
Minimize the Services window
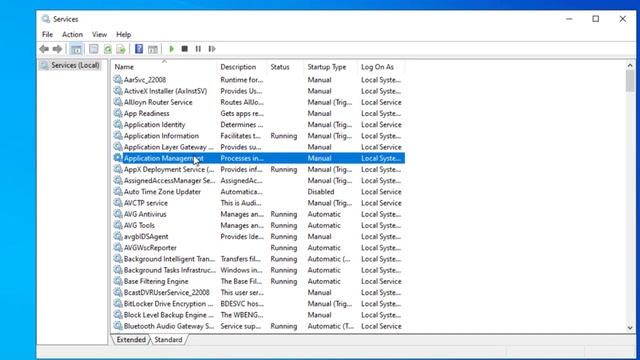[x=569, y=19]
